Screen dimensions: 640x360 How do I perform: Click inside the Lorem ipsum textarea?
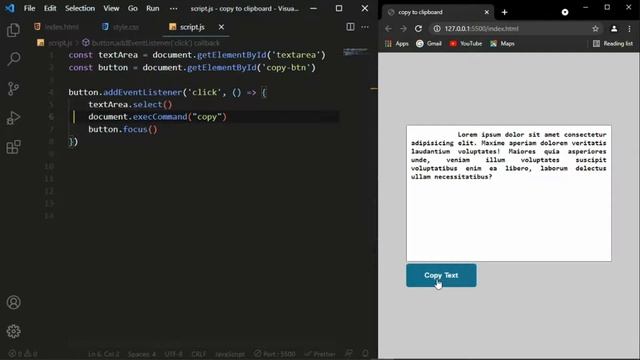click(x=509, y=193)
